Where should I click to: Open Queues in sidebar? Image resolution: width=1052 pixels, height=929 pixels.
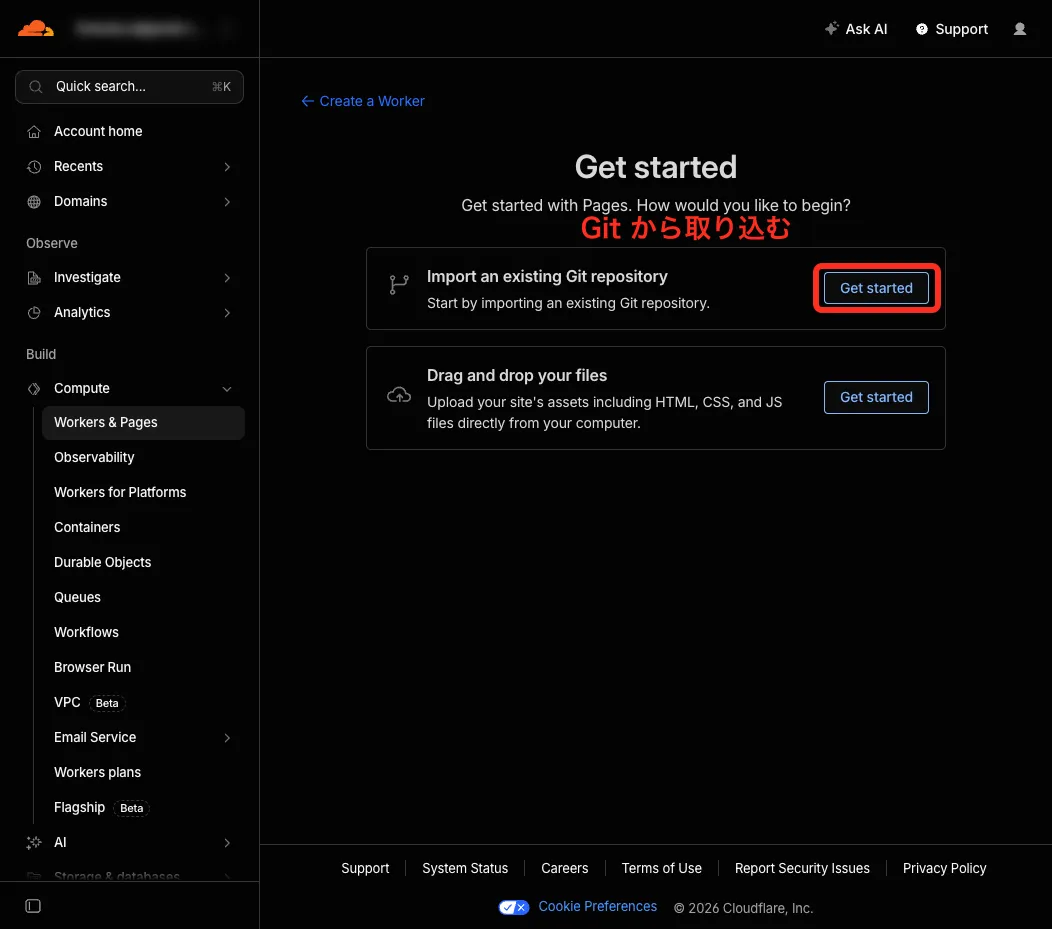pyautogui.click(x=77, y=597)
